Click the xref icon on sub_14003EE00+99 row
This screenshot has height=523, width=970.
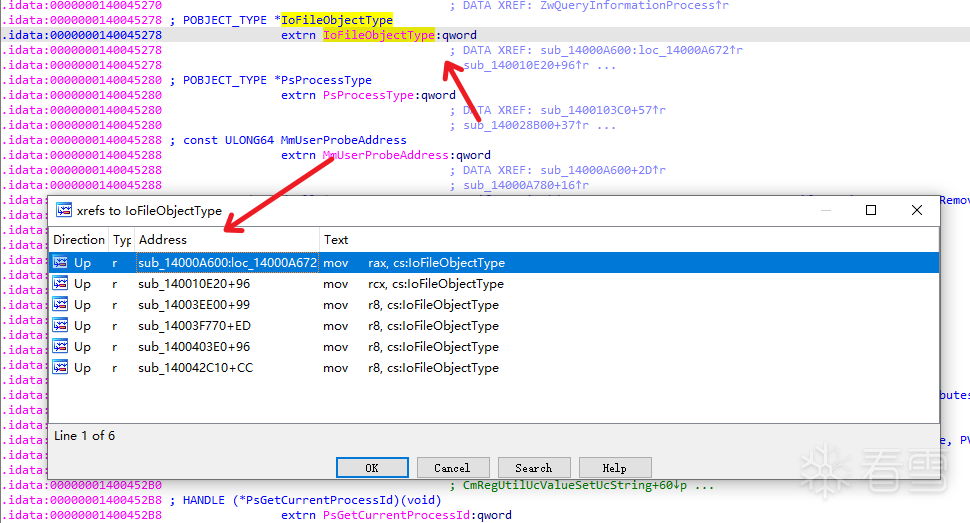click(x=60, y=305)
